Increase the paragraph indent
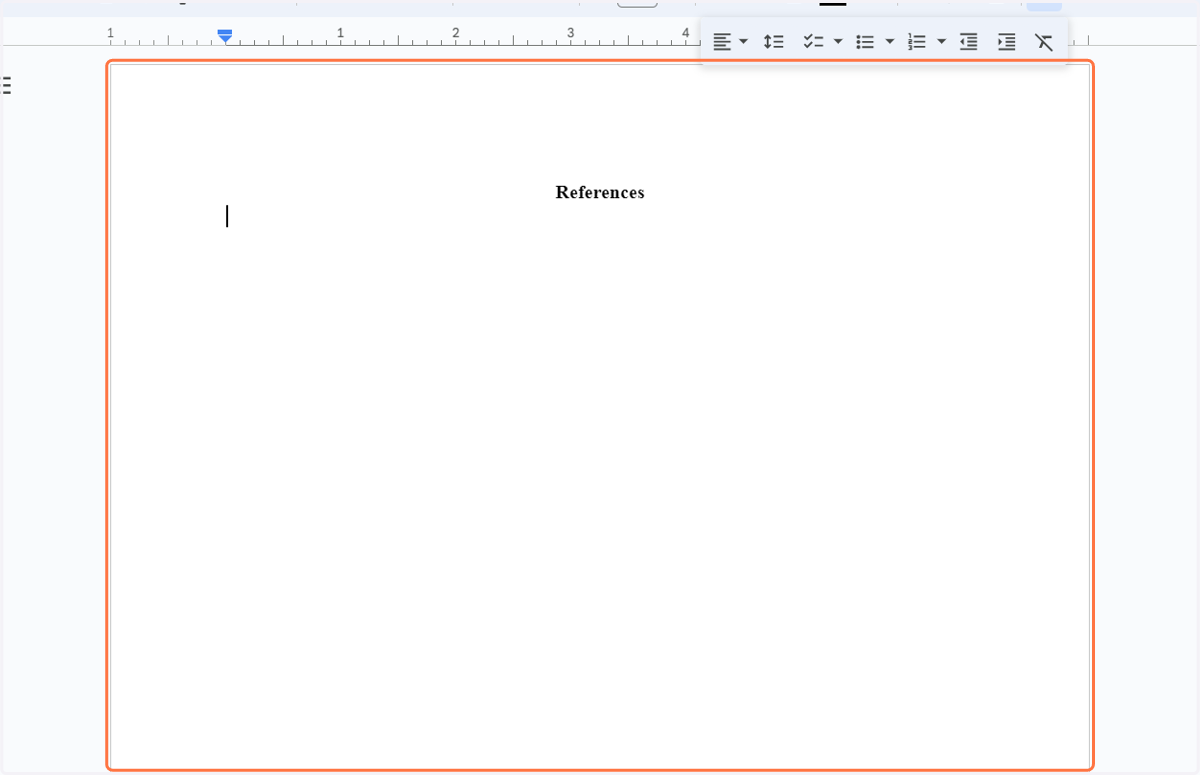The width and height of the screenshot is (1200, 775). coord(1006,42)
